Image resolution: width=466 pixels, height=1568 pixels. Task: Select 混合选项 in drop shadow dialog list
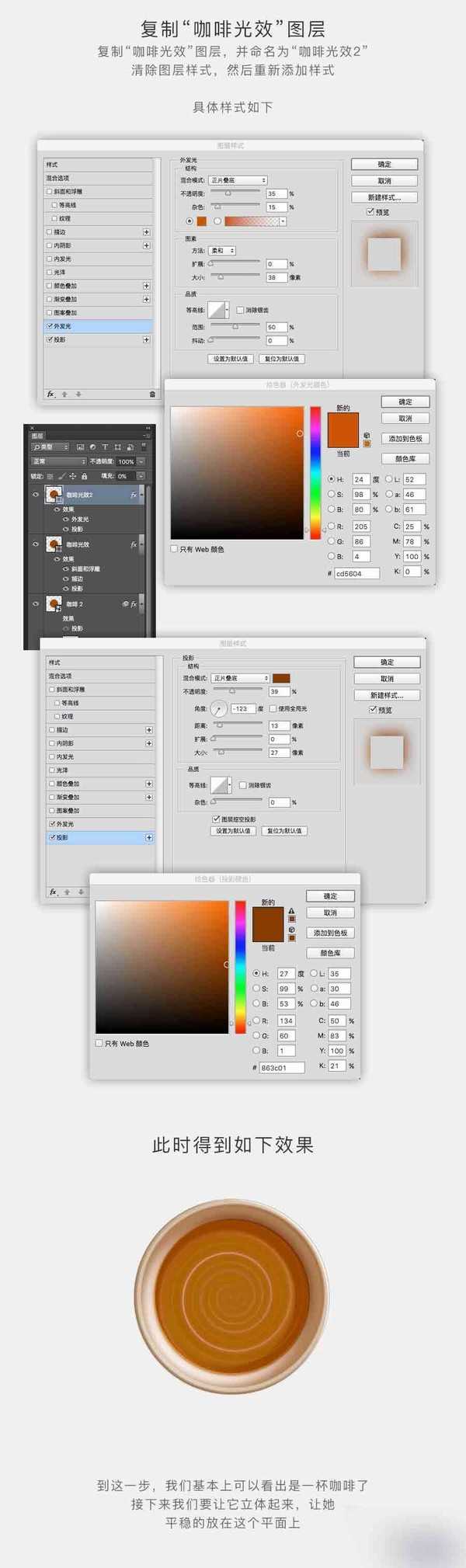[61, 676]
